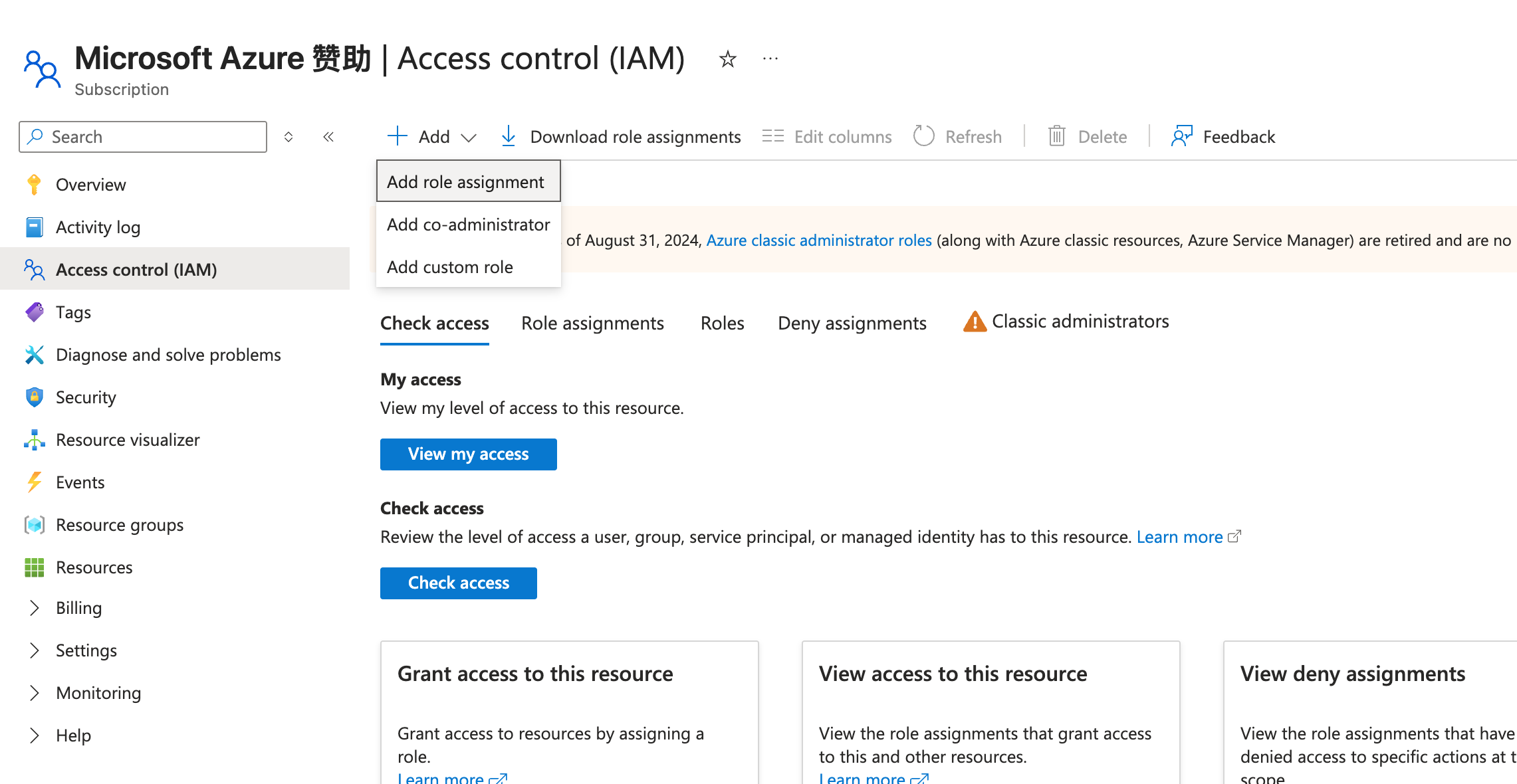
Task: Expand the Monitoring section
Action: point(35,693)
